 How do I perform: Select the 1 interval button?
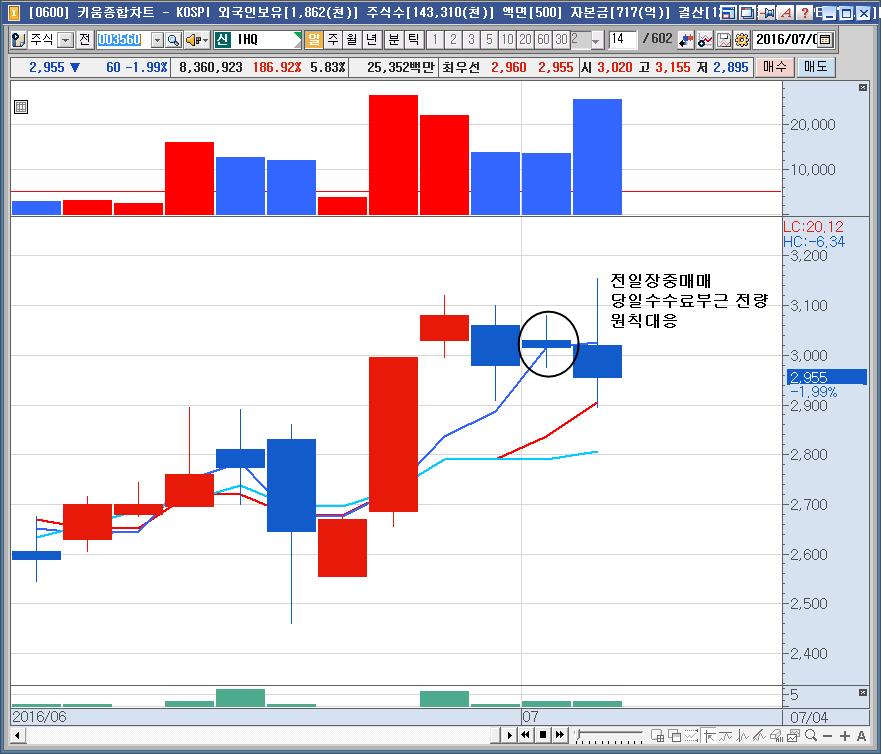click(434, 40)
